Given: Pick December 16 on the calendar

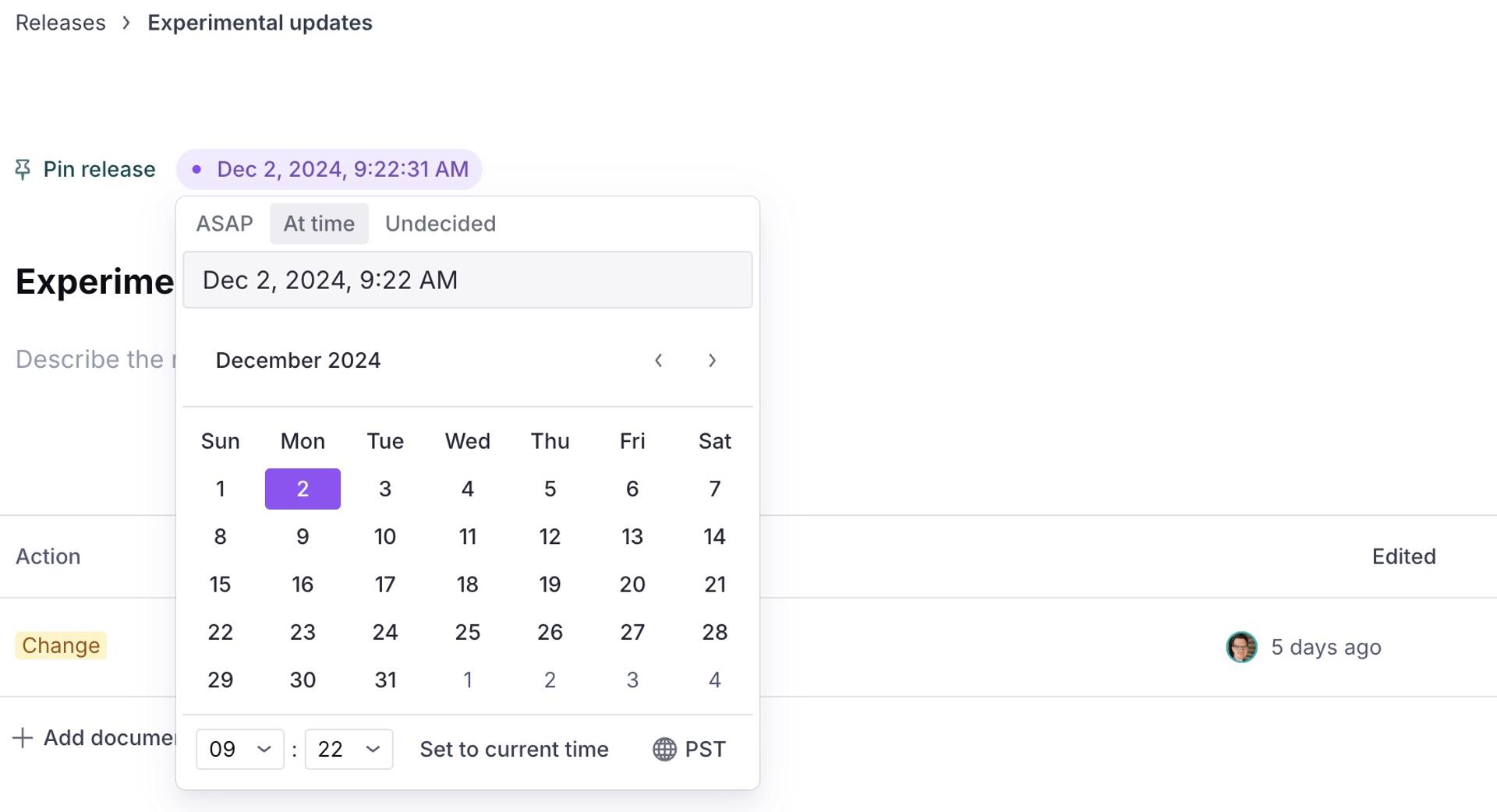Looking at the screenshot, I should [303, 584].
